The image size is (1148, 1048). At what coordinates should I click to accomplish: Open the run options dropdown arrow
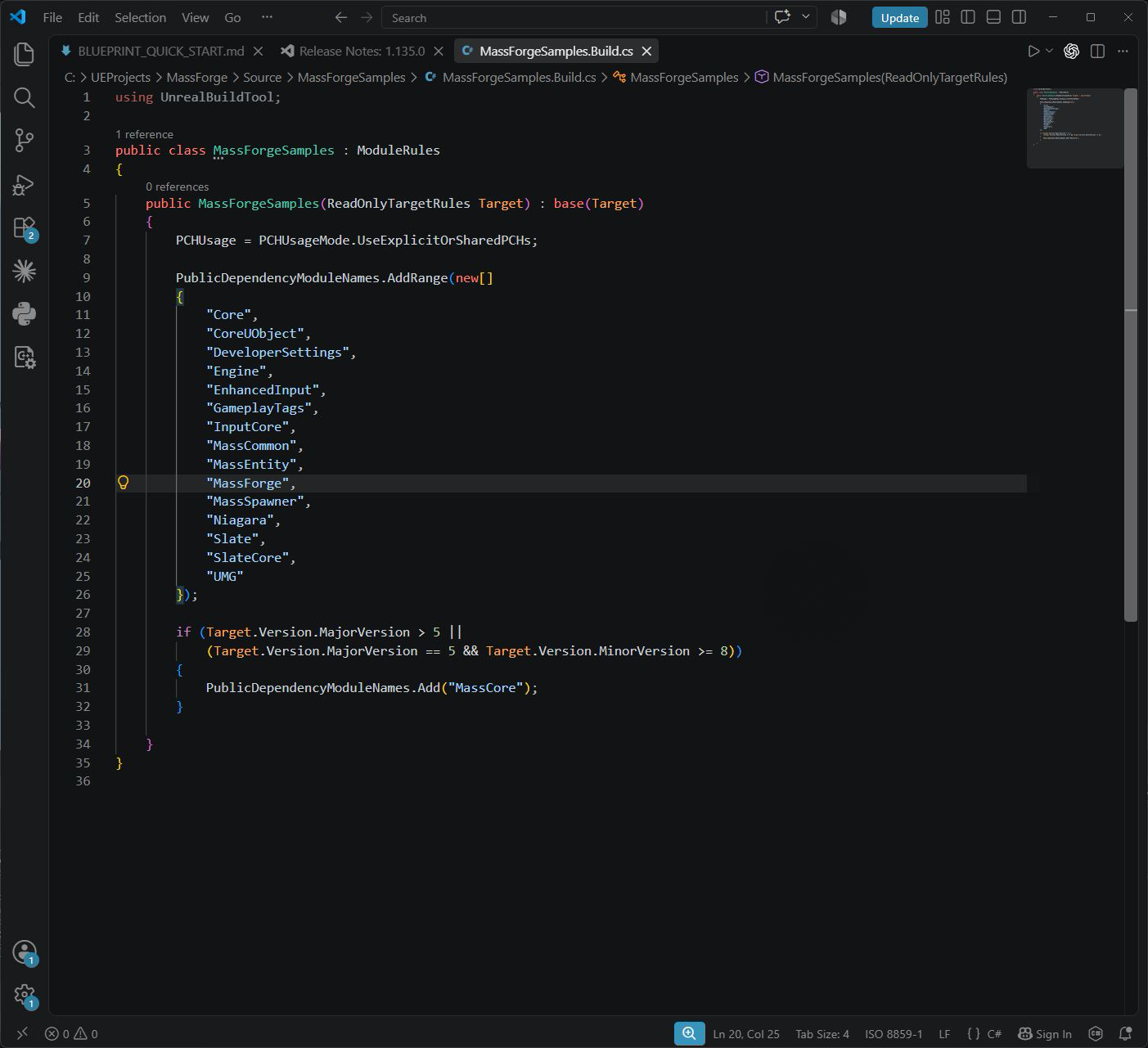1049,51
